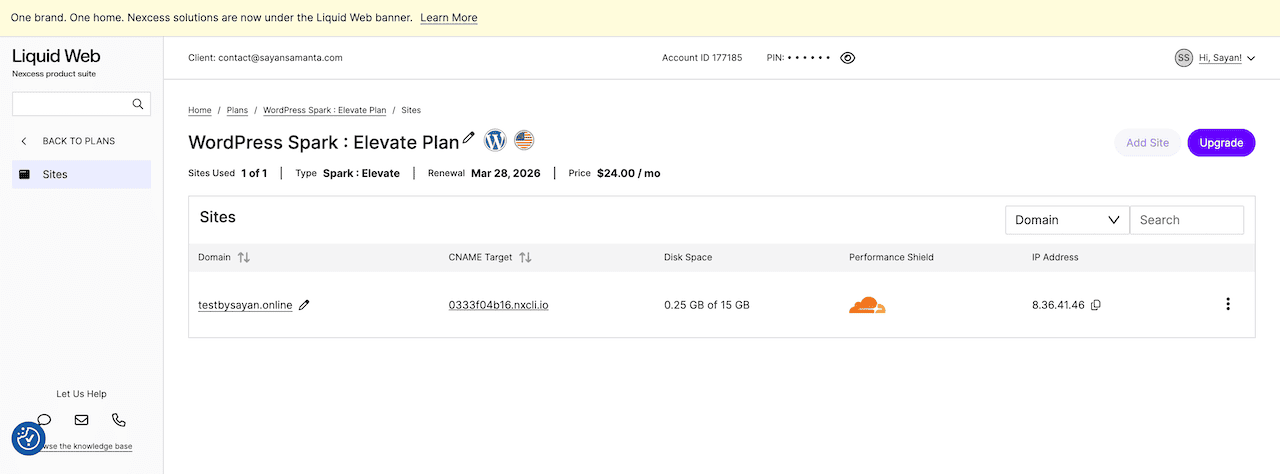Click the WordPress logo icon

(x=496, y=140)
